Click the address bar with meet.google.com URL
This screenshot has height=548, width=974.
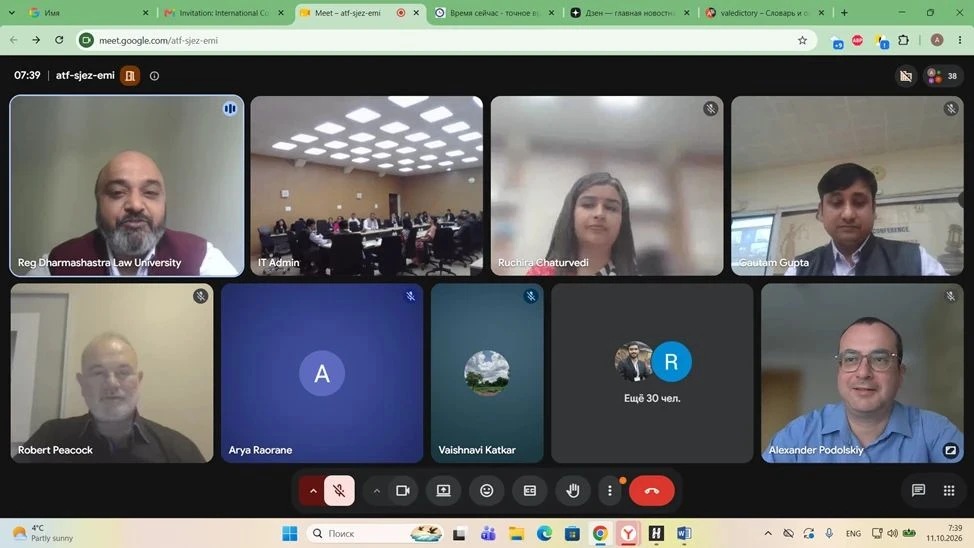coord(447,40)
